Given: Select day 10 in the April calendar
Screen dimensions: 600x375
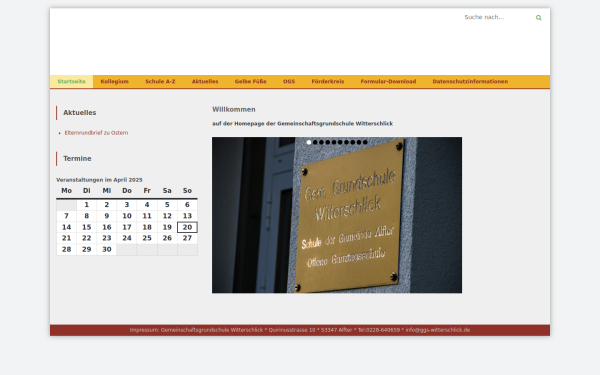Looking at the screenshot, I should [x=127, y=216].
